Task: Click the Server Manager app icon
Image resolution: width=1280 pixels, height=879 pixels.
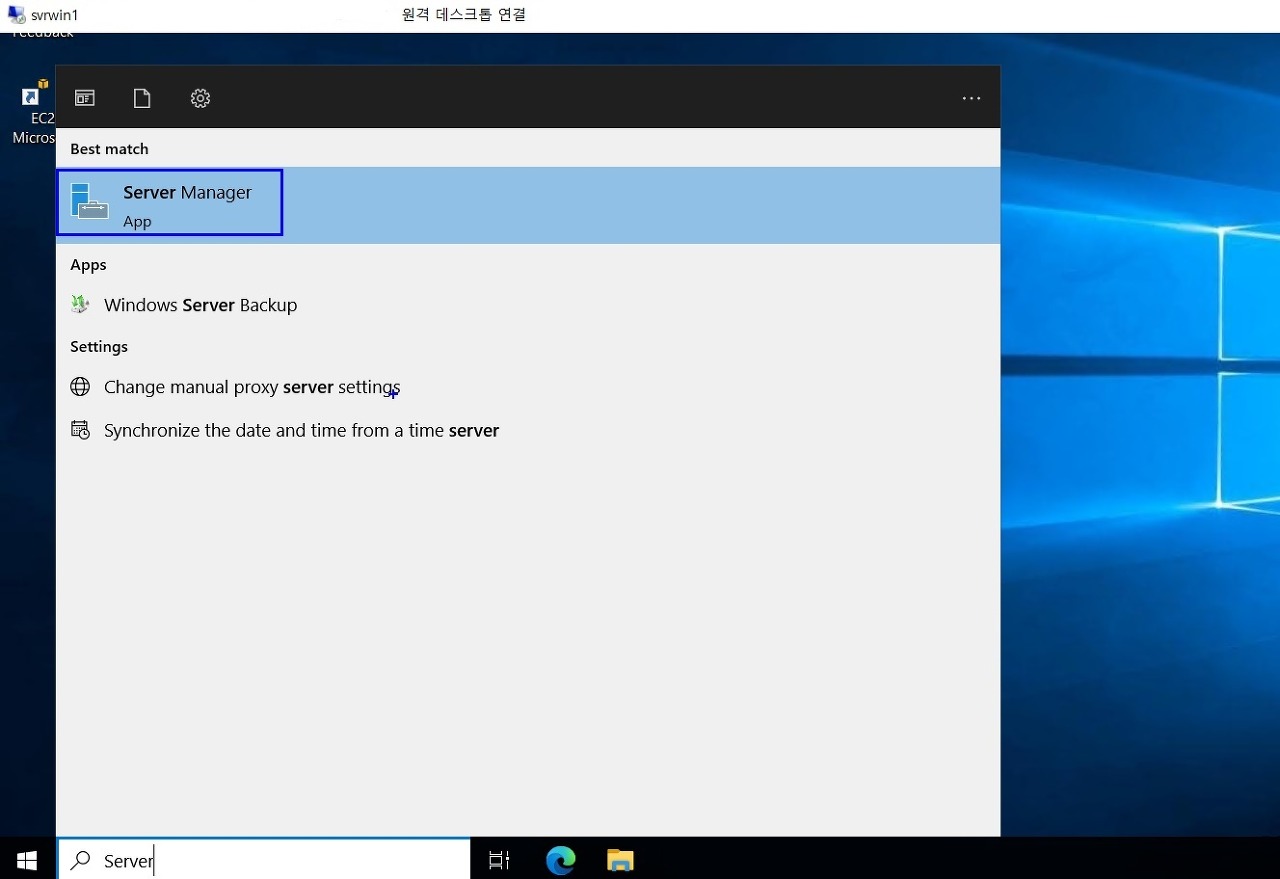Action: 90,201
